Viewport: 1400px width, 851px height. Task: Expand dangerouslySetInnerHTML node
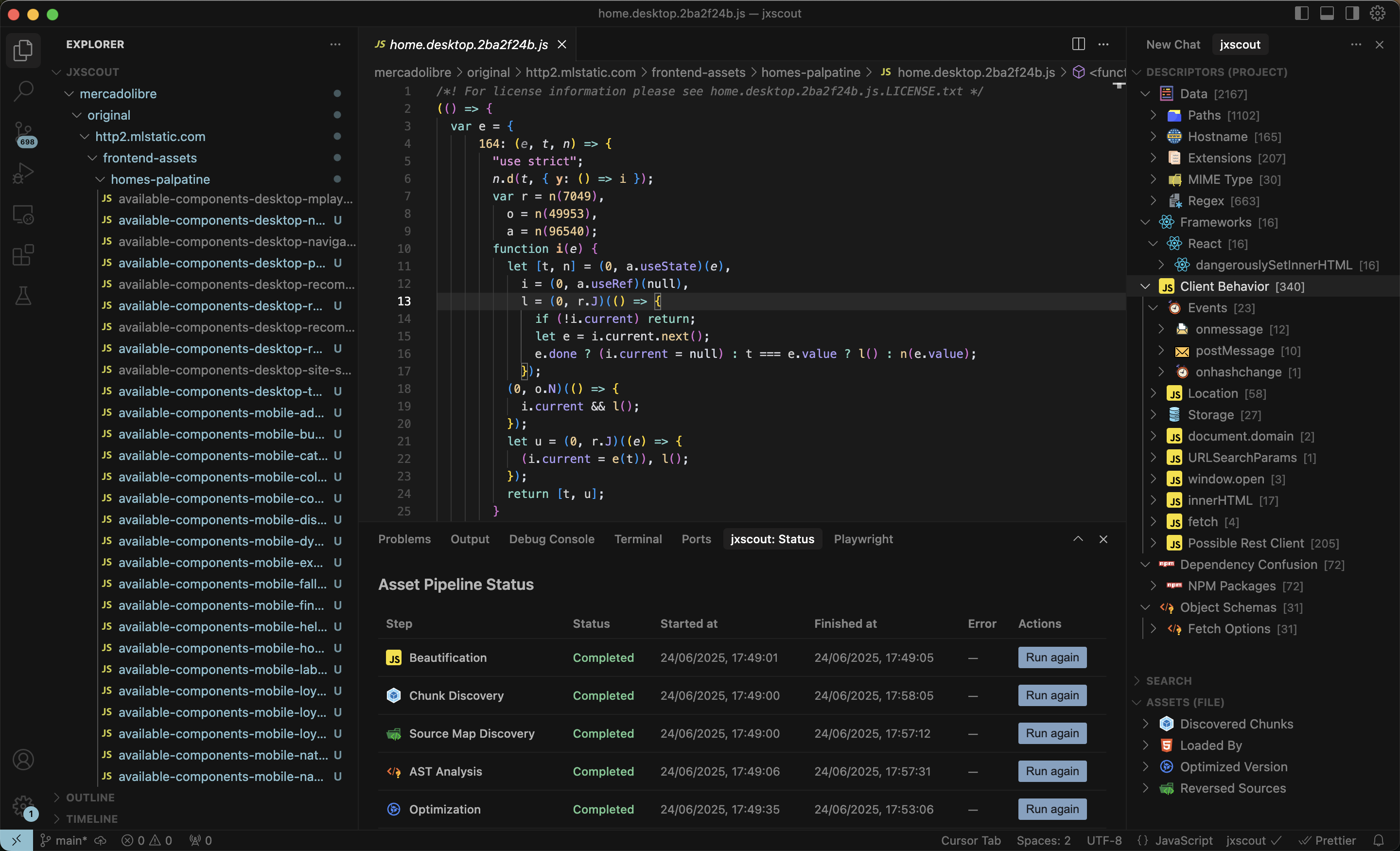[1161, 265]
